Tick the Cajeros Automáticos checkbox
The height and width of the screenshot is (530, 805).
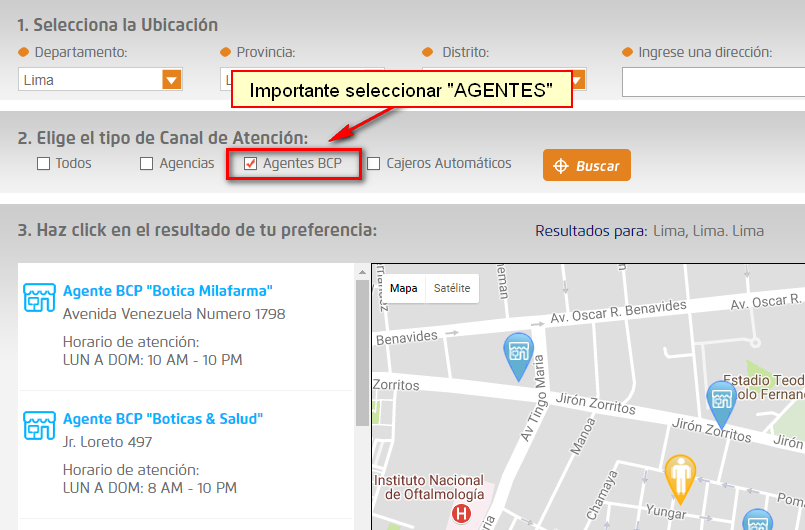pos(374,164)
